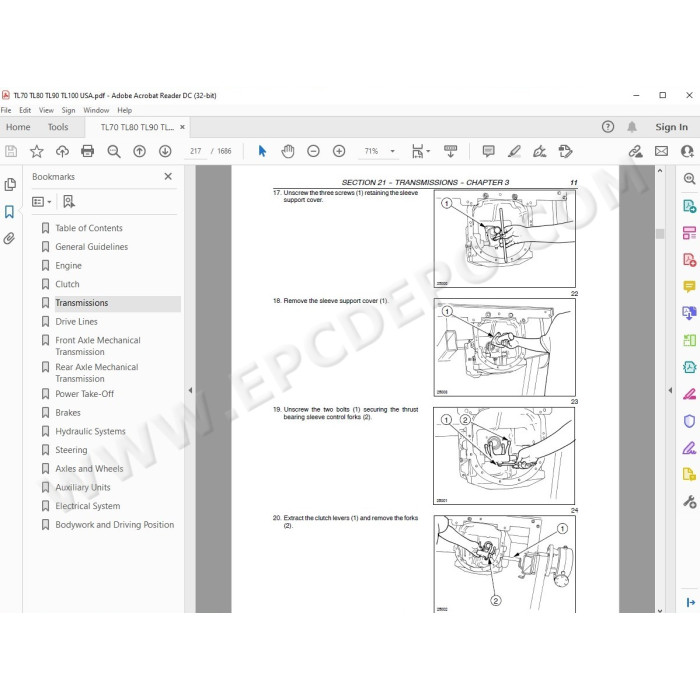
Task: Share a link to file icon
Action: click(x=636, y=151)
